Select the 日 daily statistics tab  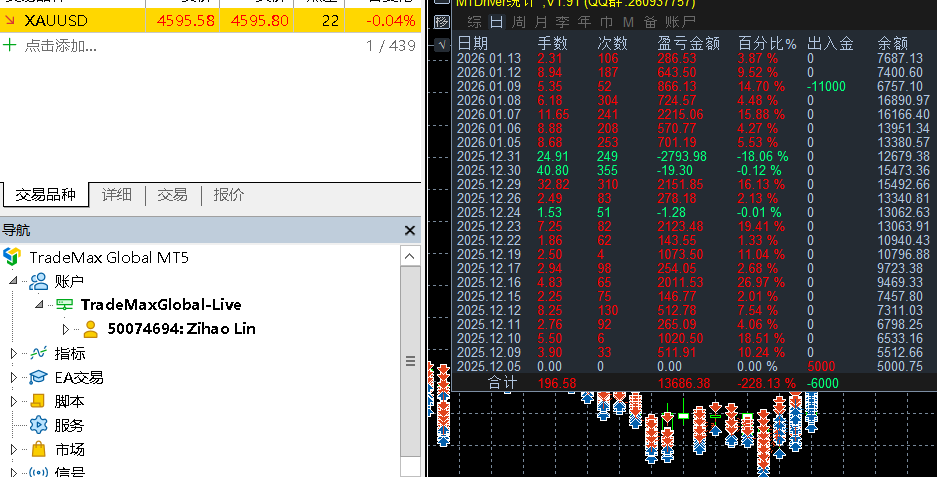(496, 22)
